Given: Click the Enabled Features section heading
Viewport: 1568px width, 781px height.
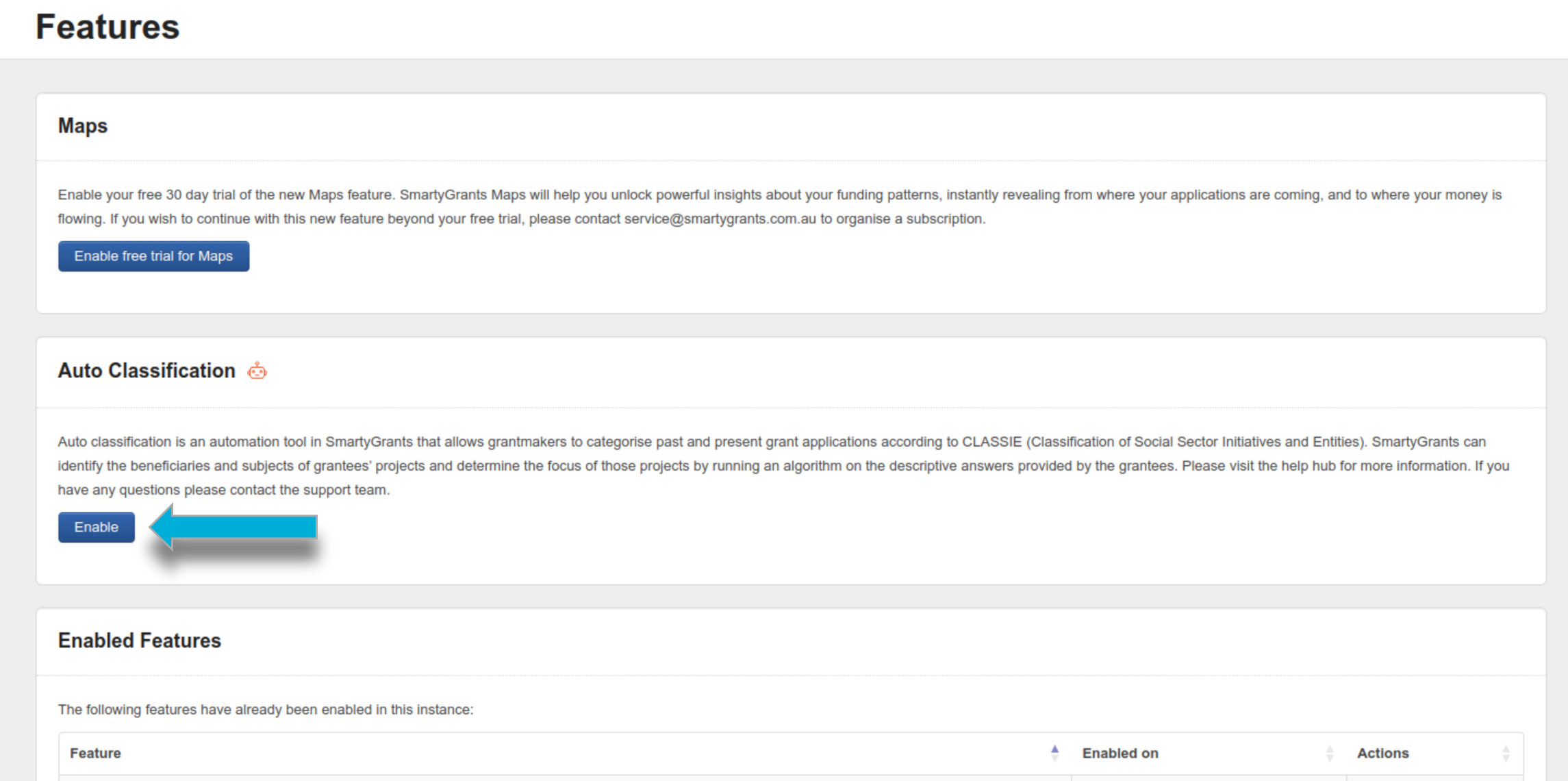Looking at the screenshot, I should pos(140,641).
